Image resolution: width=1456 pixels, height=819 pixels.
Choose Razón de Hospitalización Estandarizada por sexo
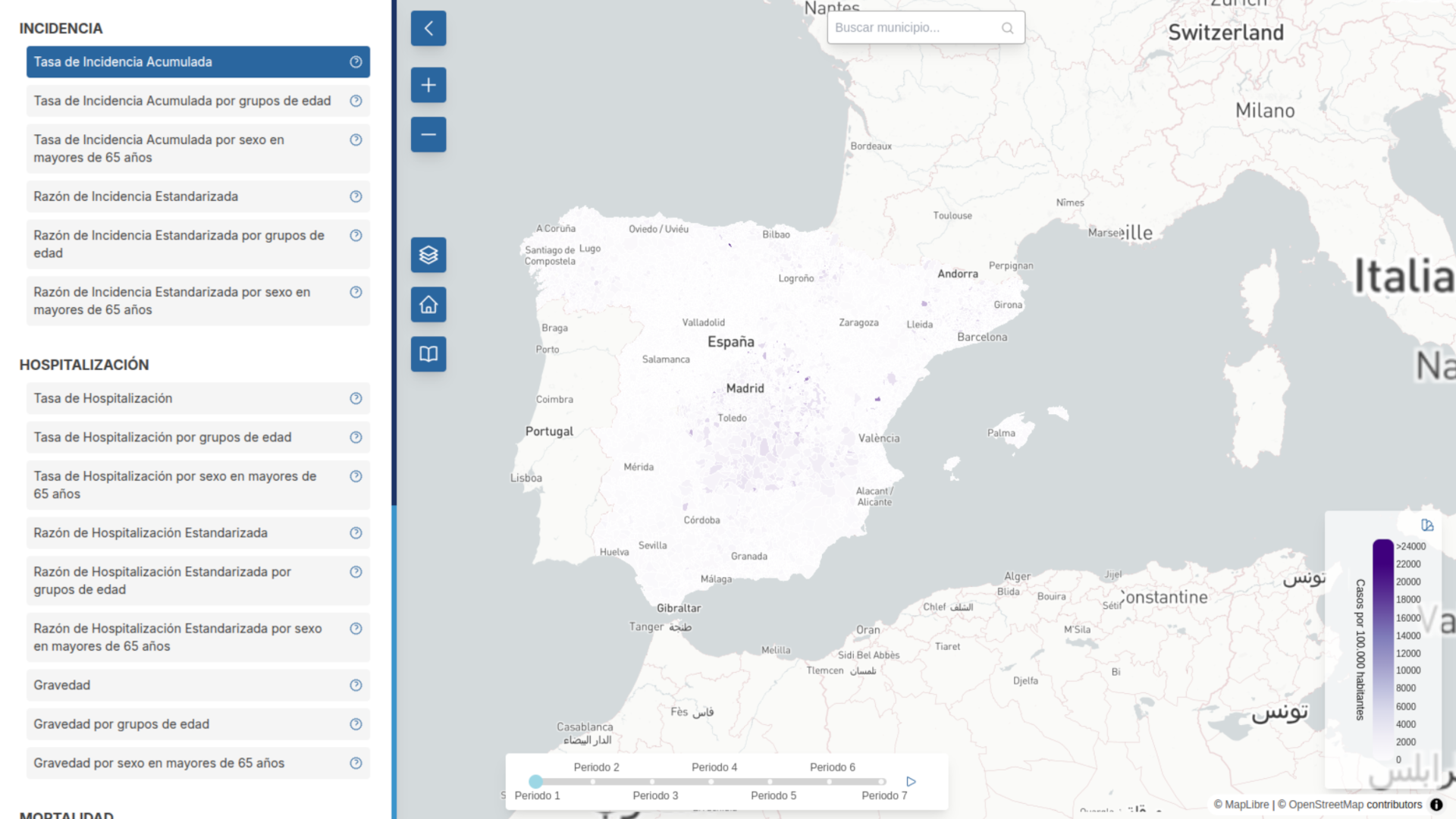coord(198,638)
